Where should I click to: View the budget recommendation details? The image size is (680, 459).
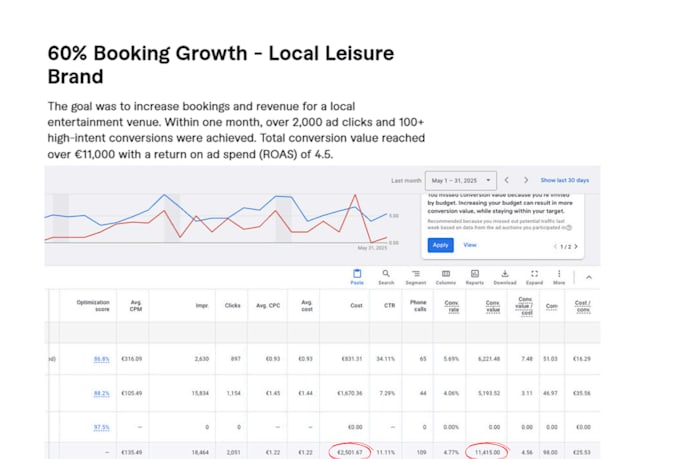(x=470, y=245)
